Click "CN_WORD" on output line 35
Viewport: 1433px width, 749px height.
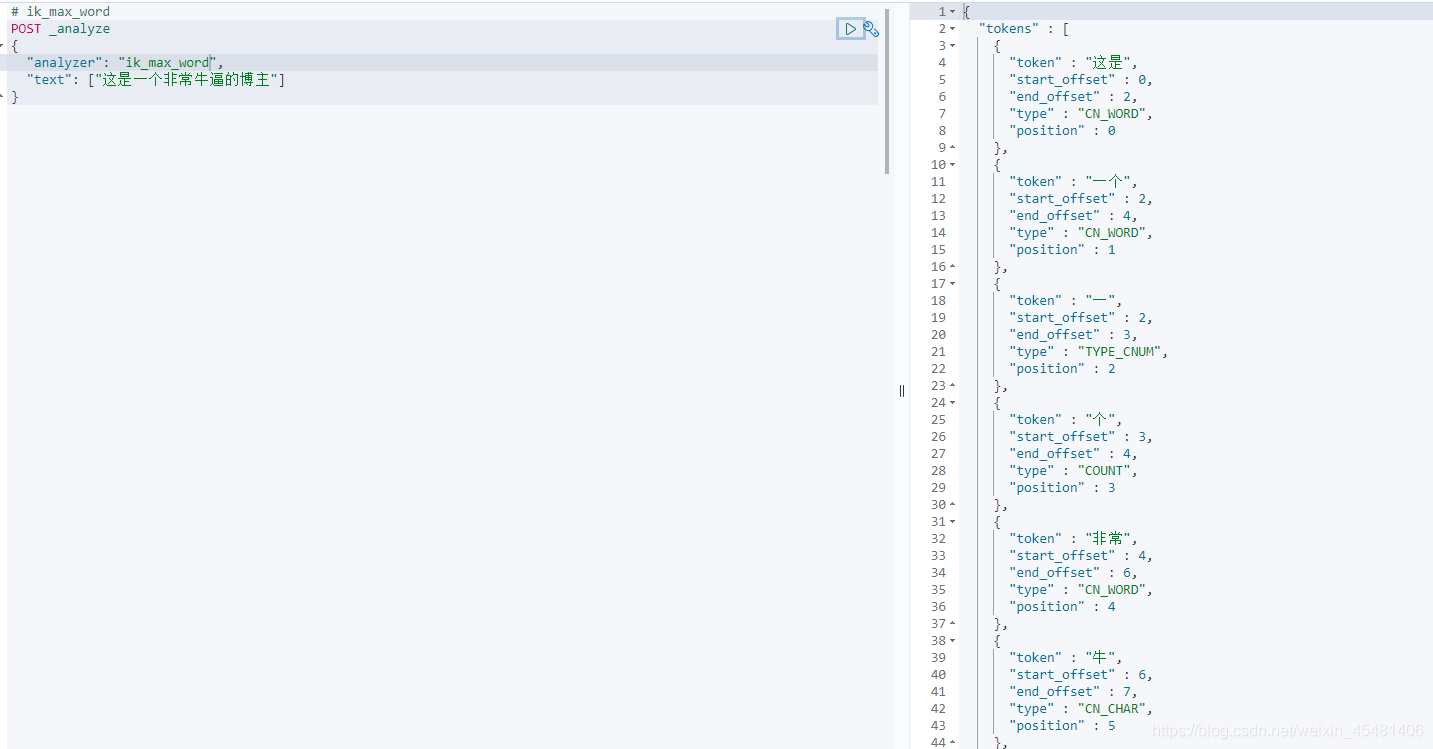pos(1112,590)
